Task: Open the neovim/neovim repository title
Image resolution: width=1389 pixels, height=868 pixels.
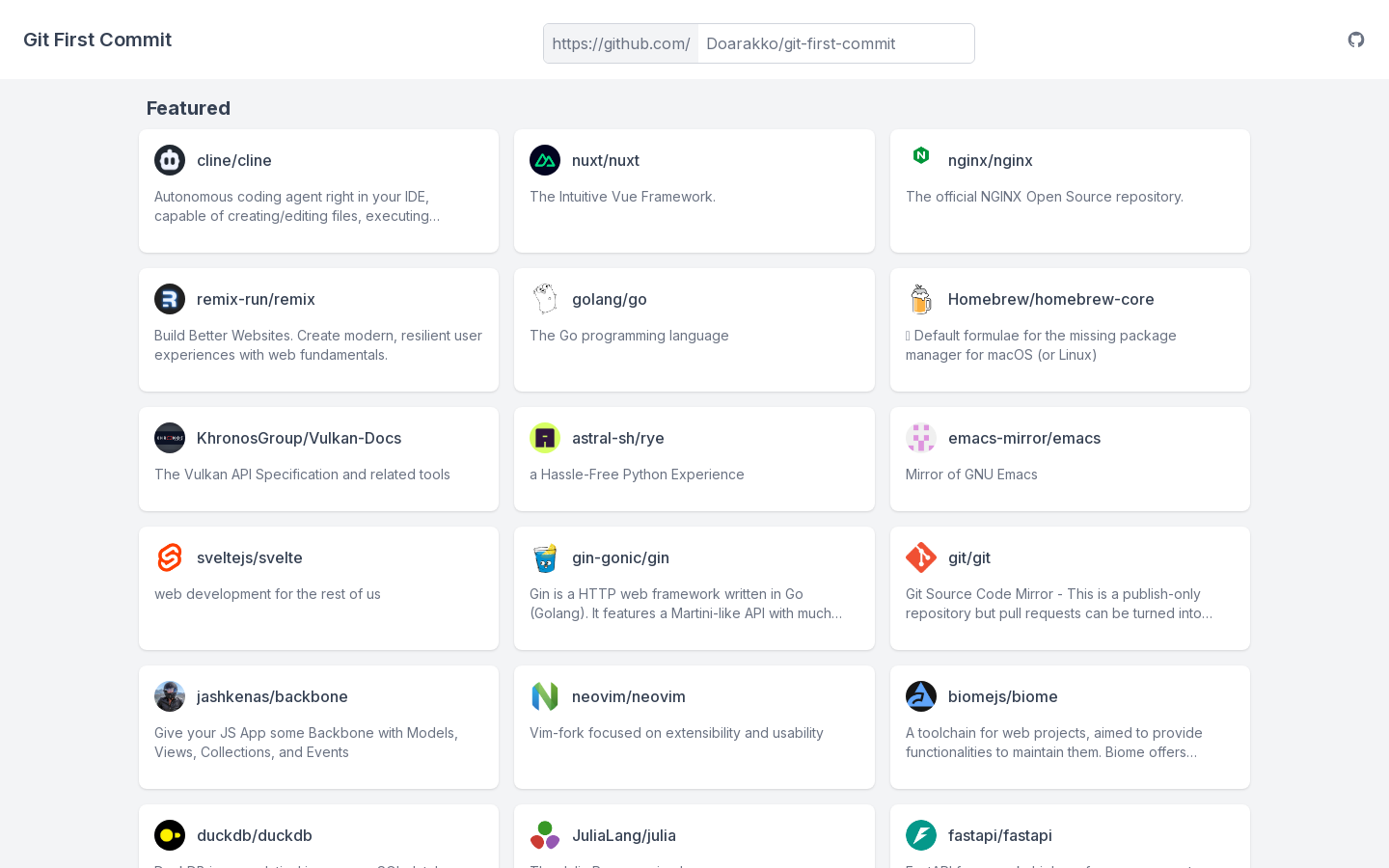Action: pyautogui.click(x=629, y=696)
